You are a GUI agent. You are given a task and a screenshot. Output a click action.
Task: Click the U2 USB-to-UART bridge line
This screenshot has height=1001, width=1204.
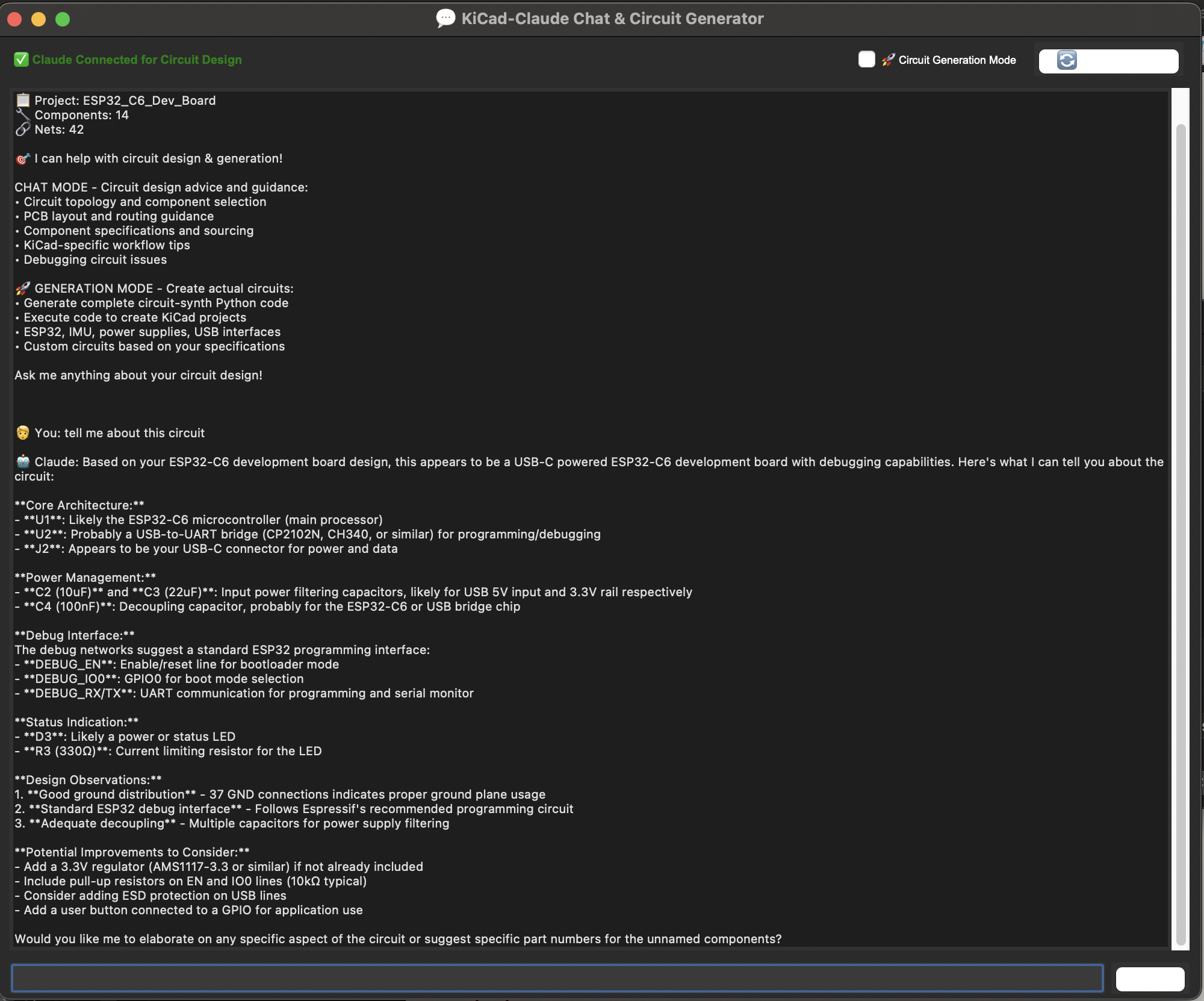coord(308,534)
